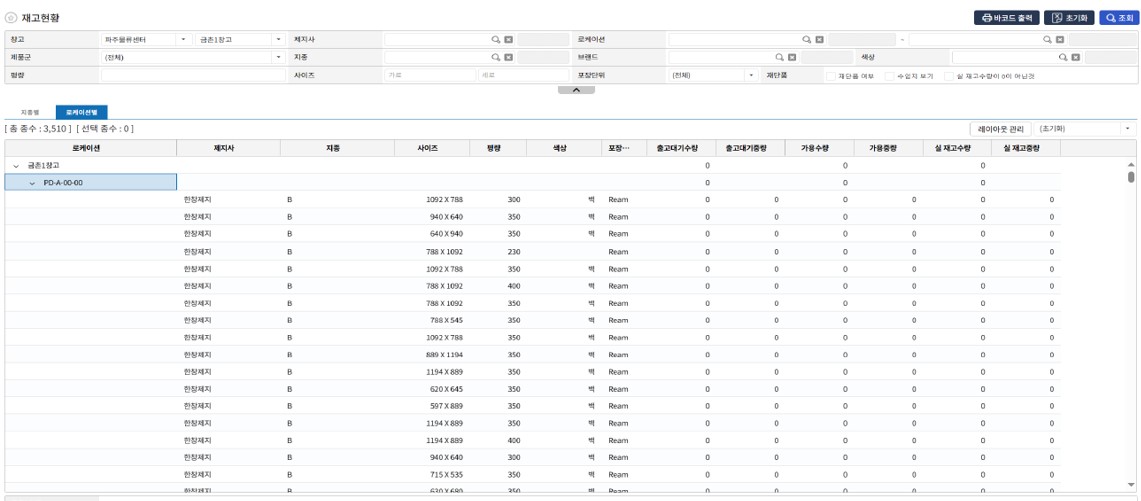
Task: Check the 재단품 여부 checkbox
Action: [x=830, y=75]
